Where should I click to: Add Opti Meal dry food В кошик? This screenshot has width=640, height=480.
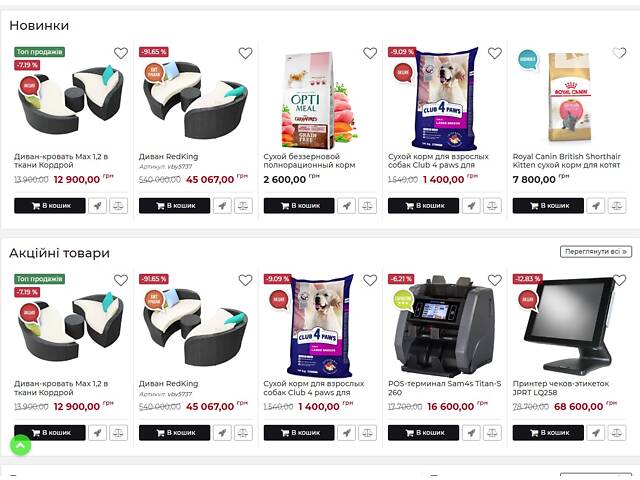tap(299, 206)
